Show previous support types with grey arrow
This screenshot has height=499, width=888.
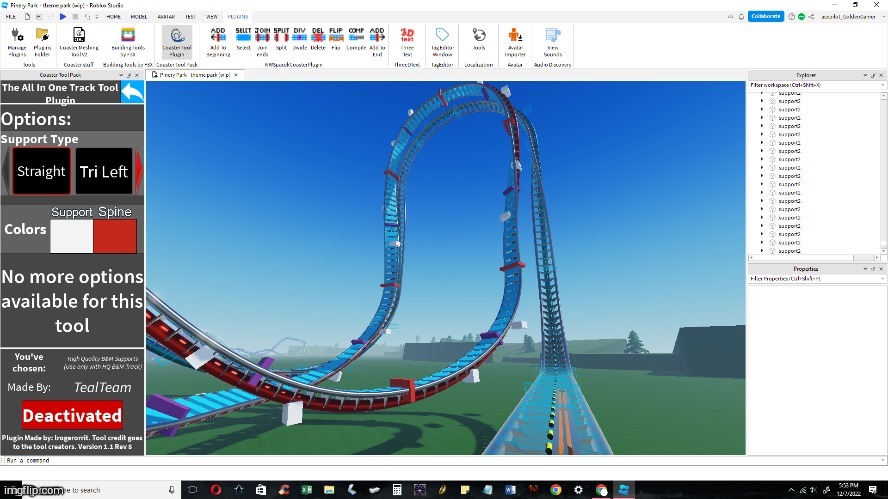[x=6, y=170]
